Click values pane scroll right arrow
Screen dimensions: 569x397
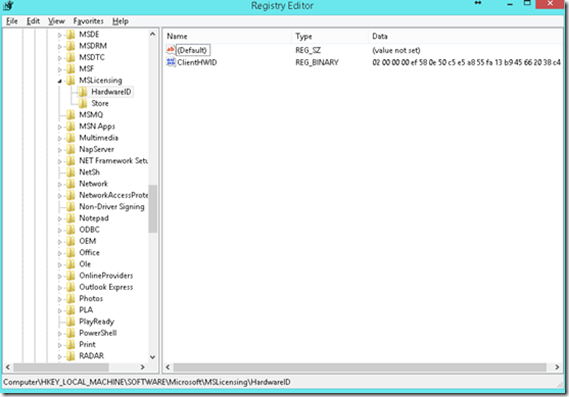(557, 367)
